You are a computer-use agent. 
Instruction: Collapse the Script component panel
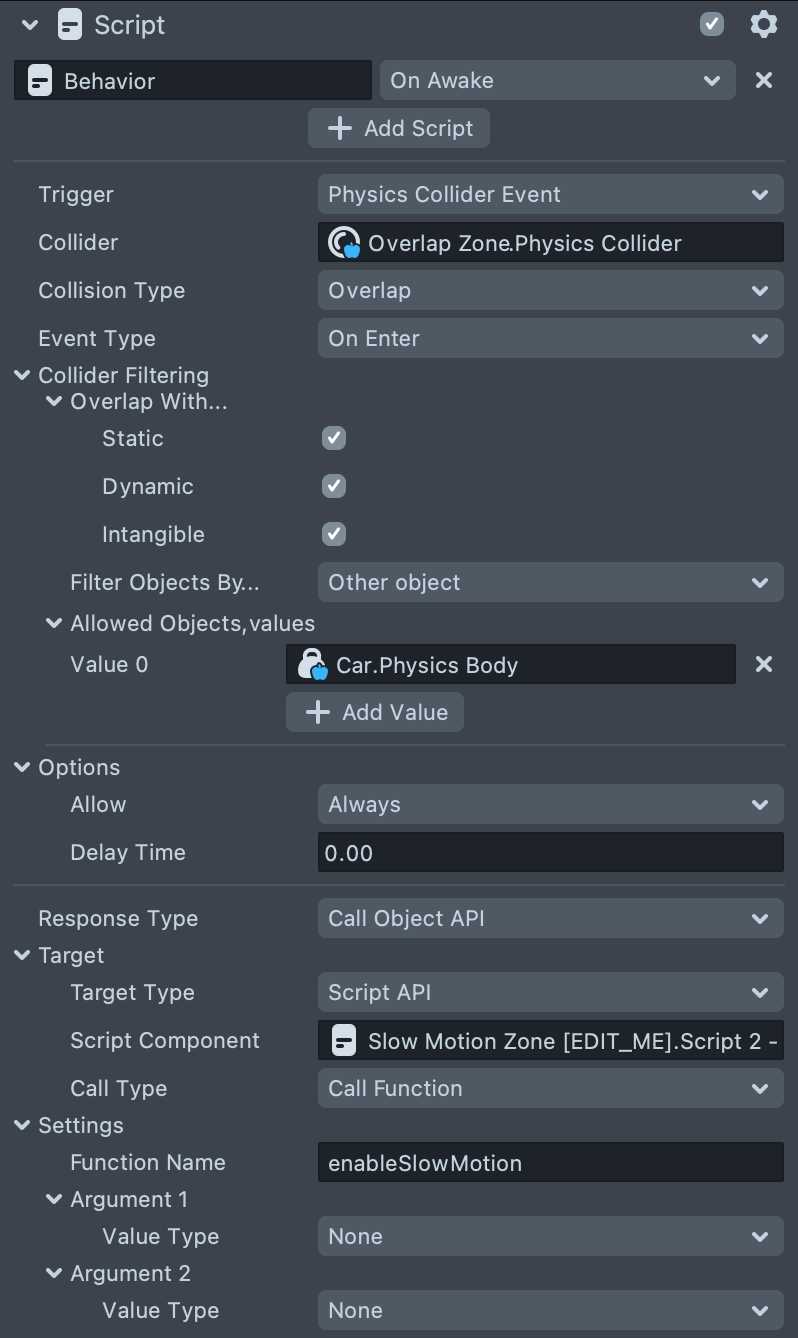tap(30, 25)
